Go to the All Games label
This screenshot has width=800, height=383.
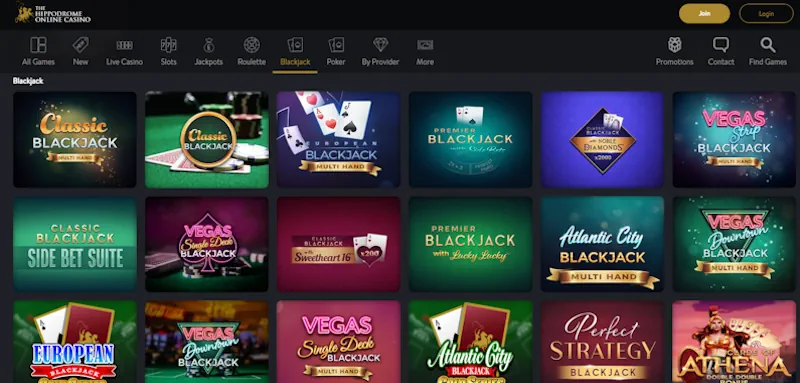coord(38,62)
